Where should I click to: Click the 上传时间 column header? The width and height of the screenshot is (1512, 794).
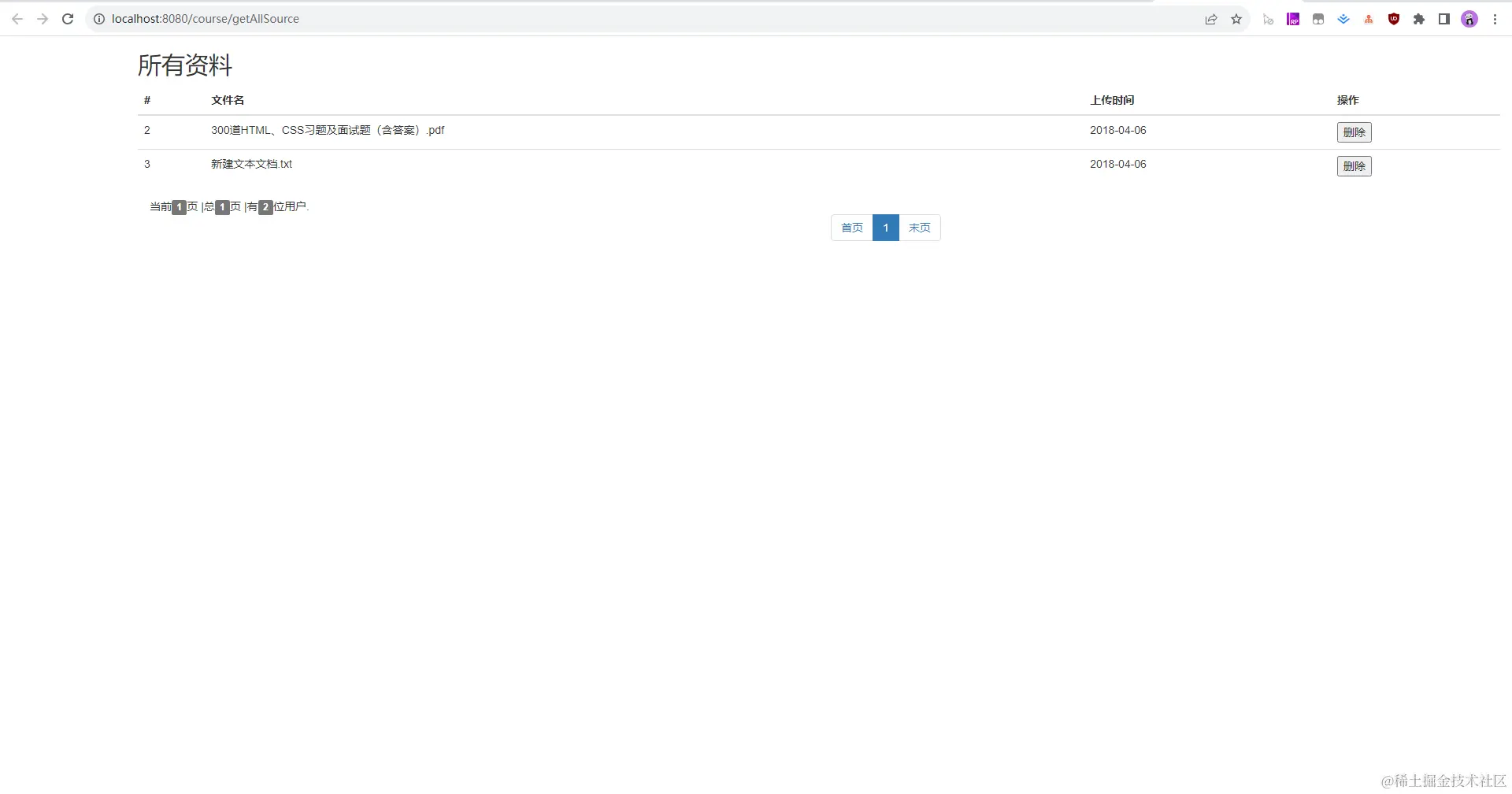1112,100
